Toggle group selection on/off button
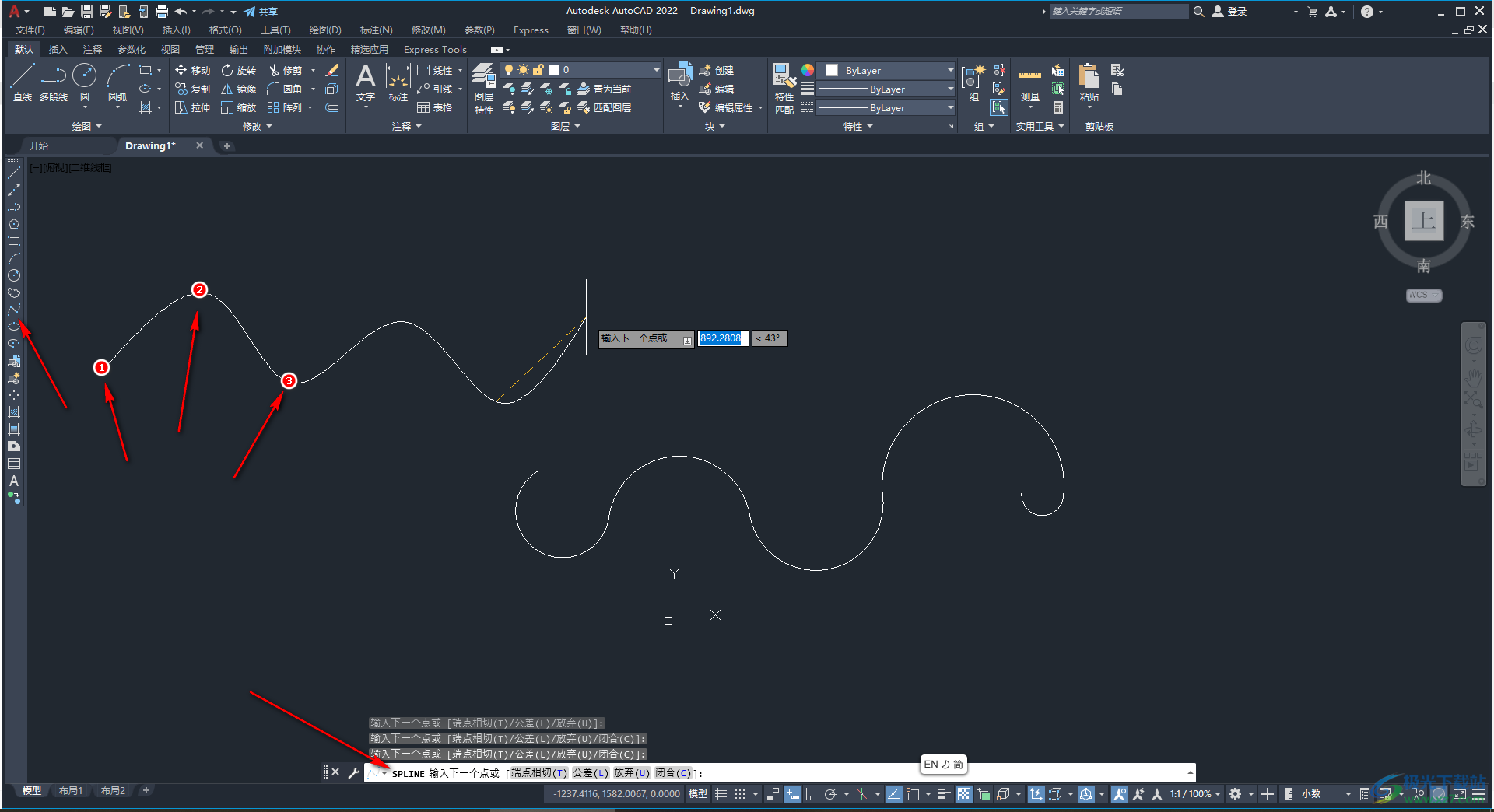 [x=999, y=107]
